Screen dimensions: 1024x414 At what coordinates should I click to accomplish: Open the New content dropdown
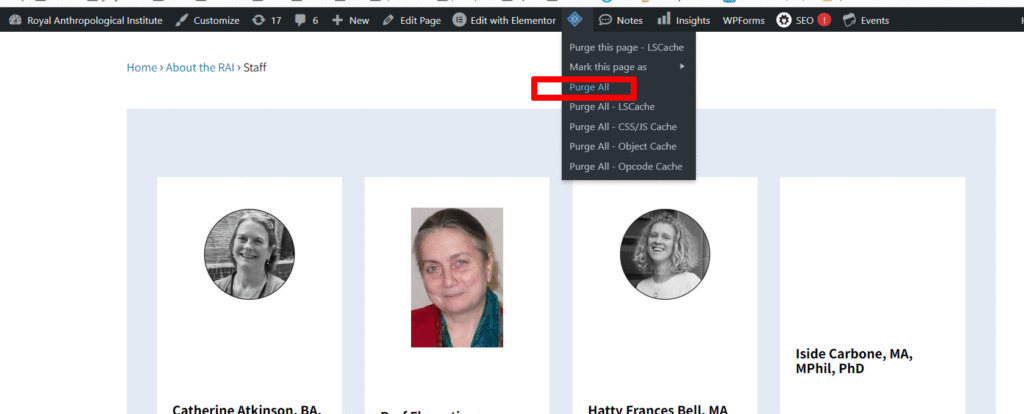(350, 20)
